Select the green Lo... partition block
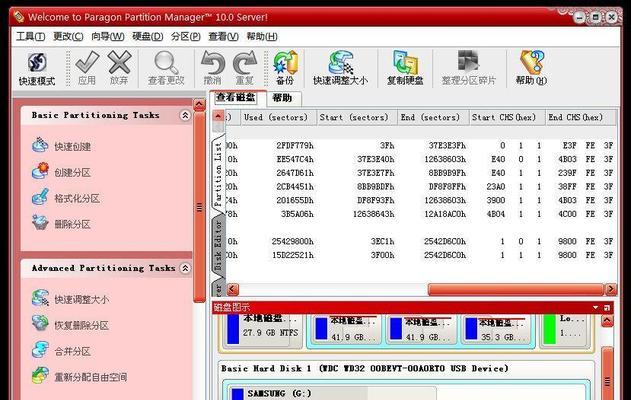 [564, 330]
